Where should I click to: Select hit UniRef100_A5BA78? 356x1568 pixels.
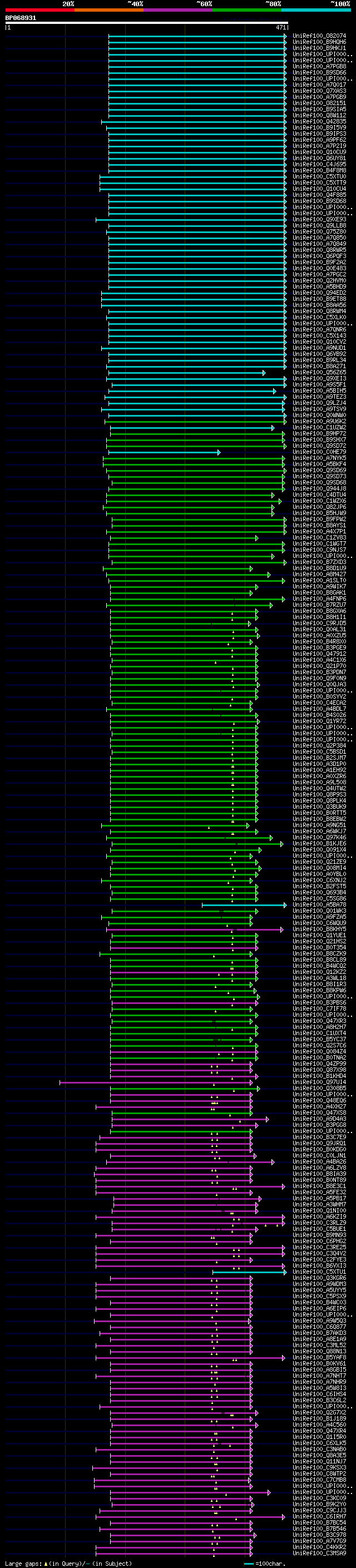[319, 905]
